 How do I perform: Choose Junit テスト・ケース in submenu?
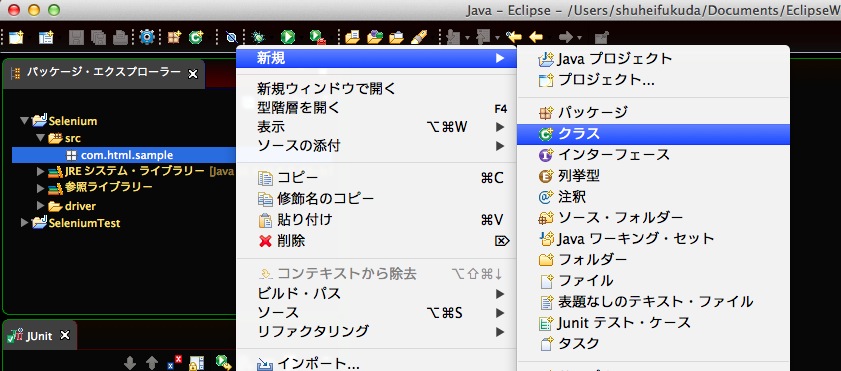(653, 323)
